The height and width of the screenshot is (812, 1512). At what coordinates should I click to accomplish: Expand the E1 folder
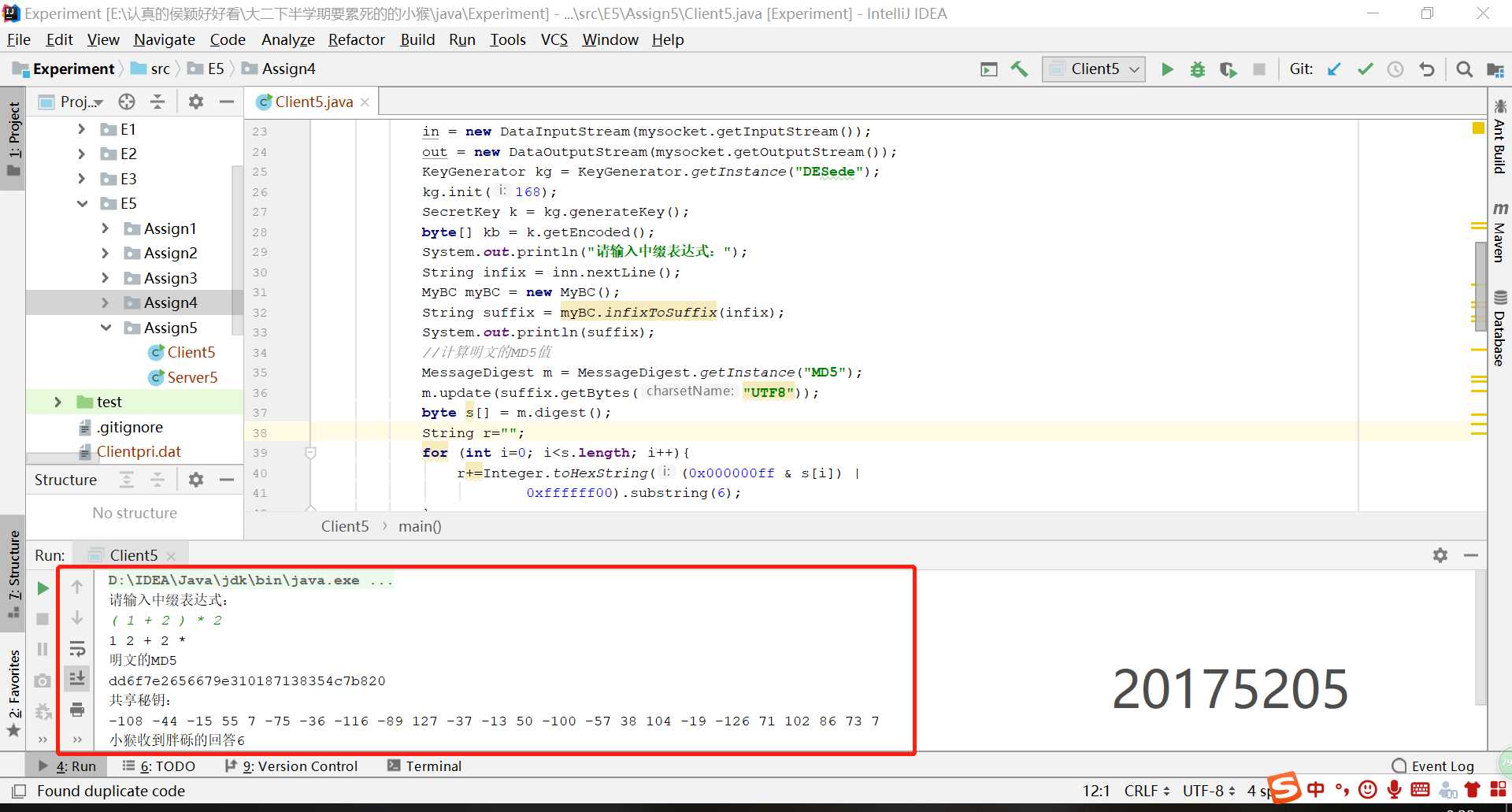click(x=82, y=129)
